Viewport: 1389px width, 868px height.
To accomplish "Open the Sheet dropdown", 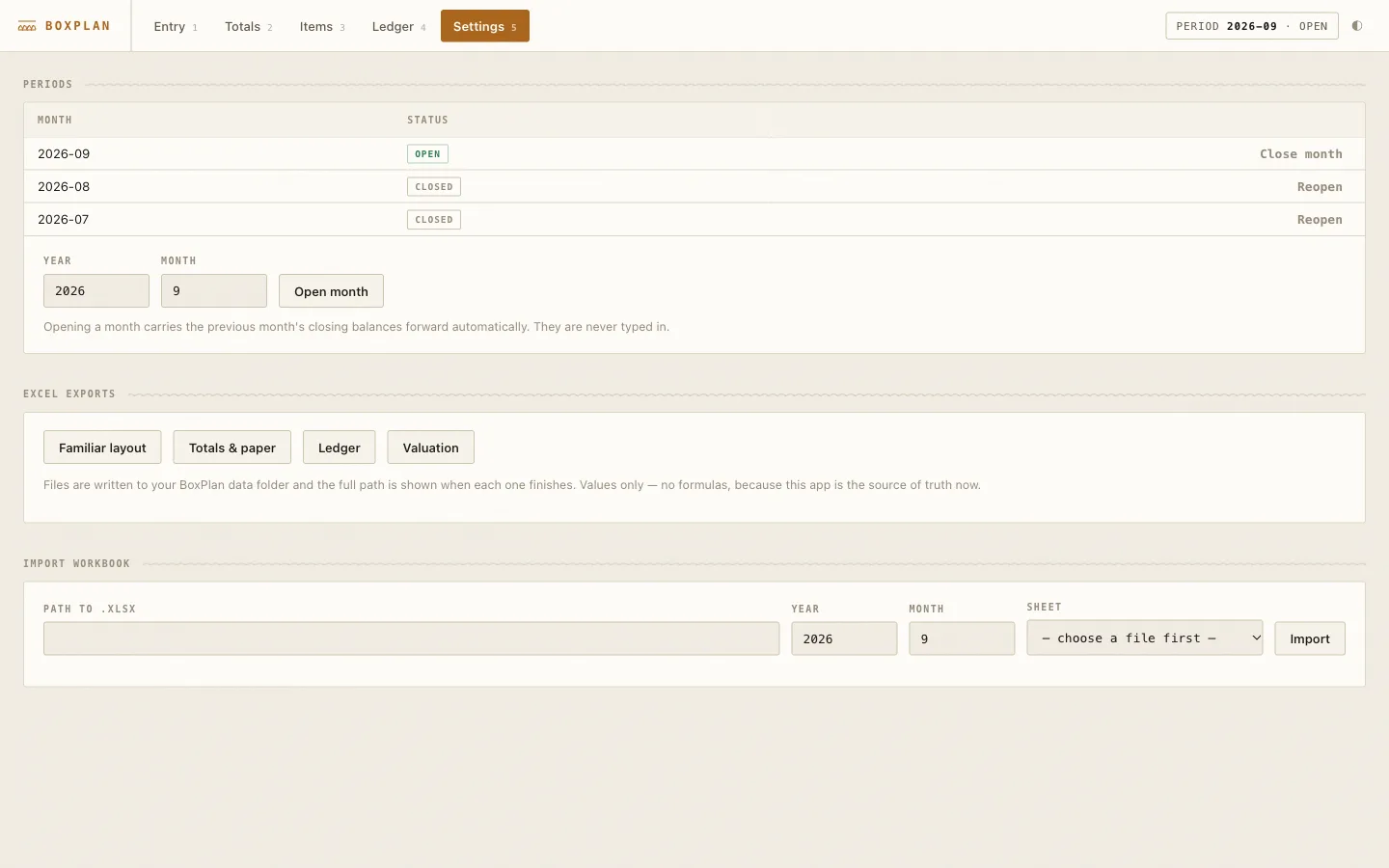I will pos(1145,637).
